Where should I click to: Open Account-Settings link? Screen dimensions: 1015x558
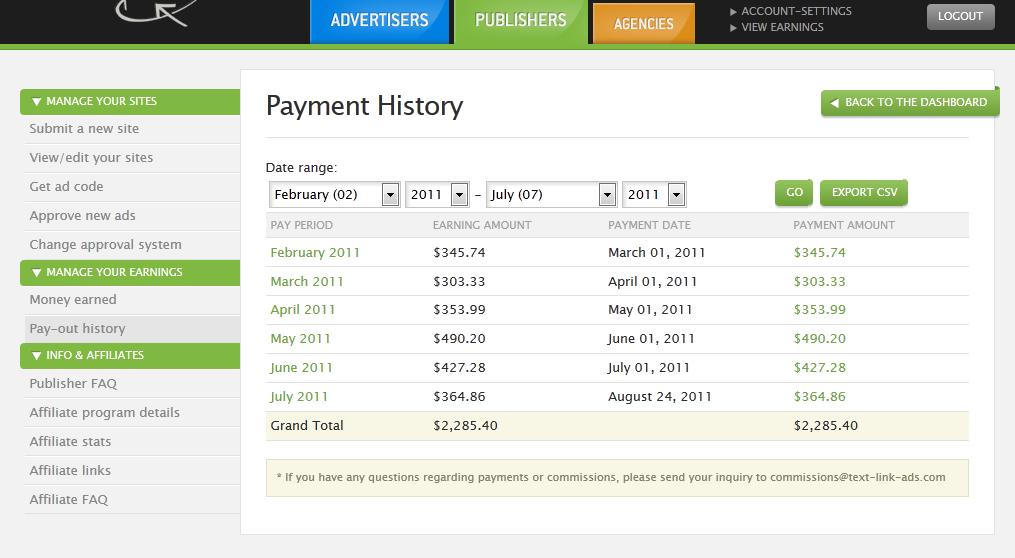(x=796, y=11)
